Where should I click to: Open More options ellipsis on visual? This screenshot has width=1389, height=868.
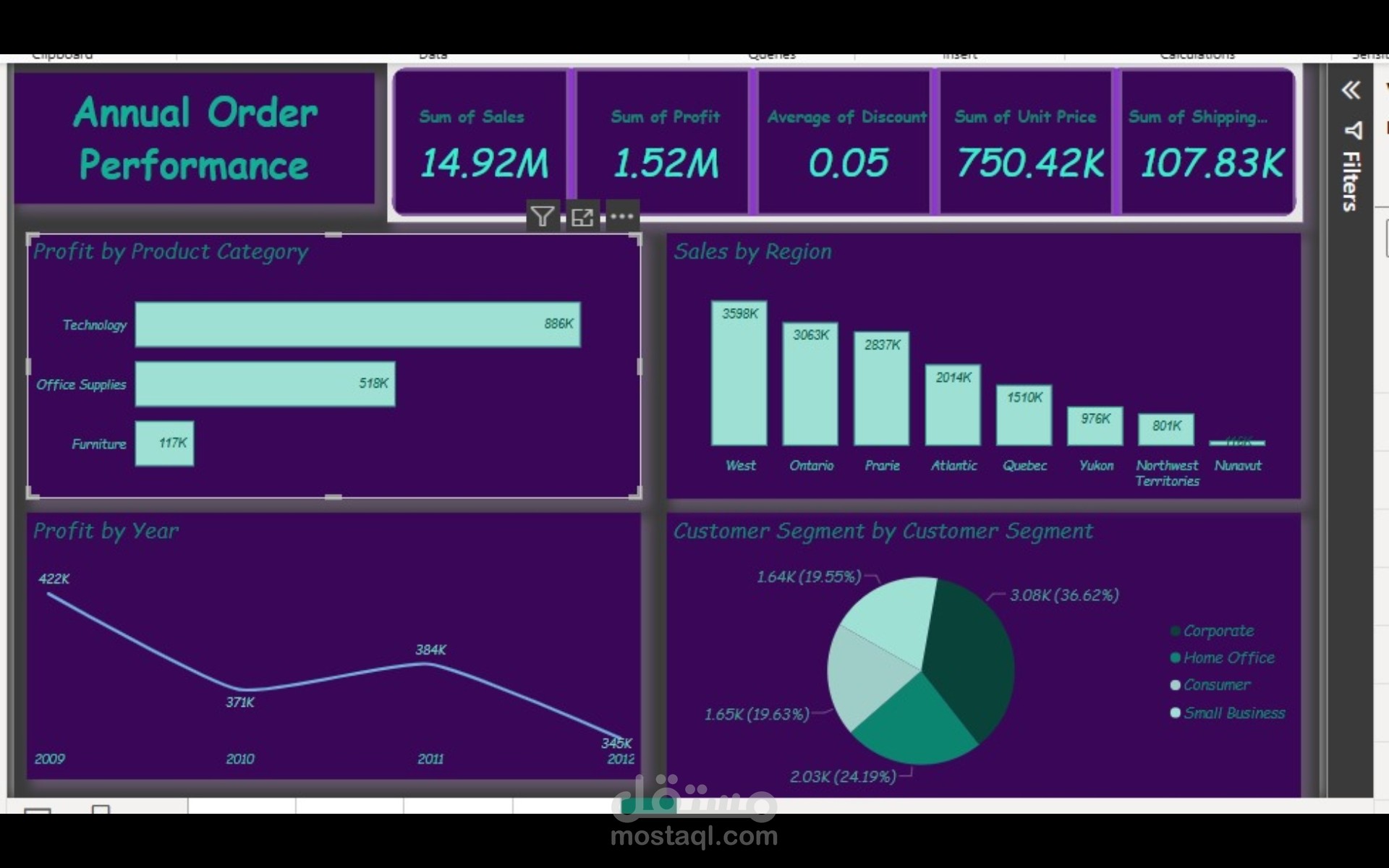621,216
